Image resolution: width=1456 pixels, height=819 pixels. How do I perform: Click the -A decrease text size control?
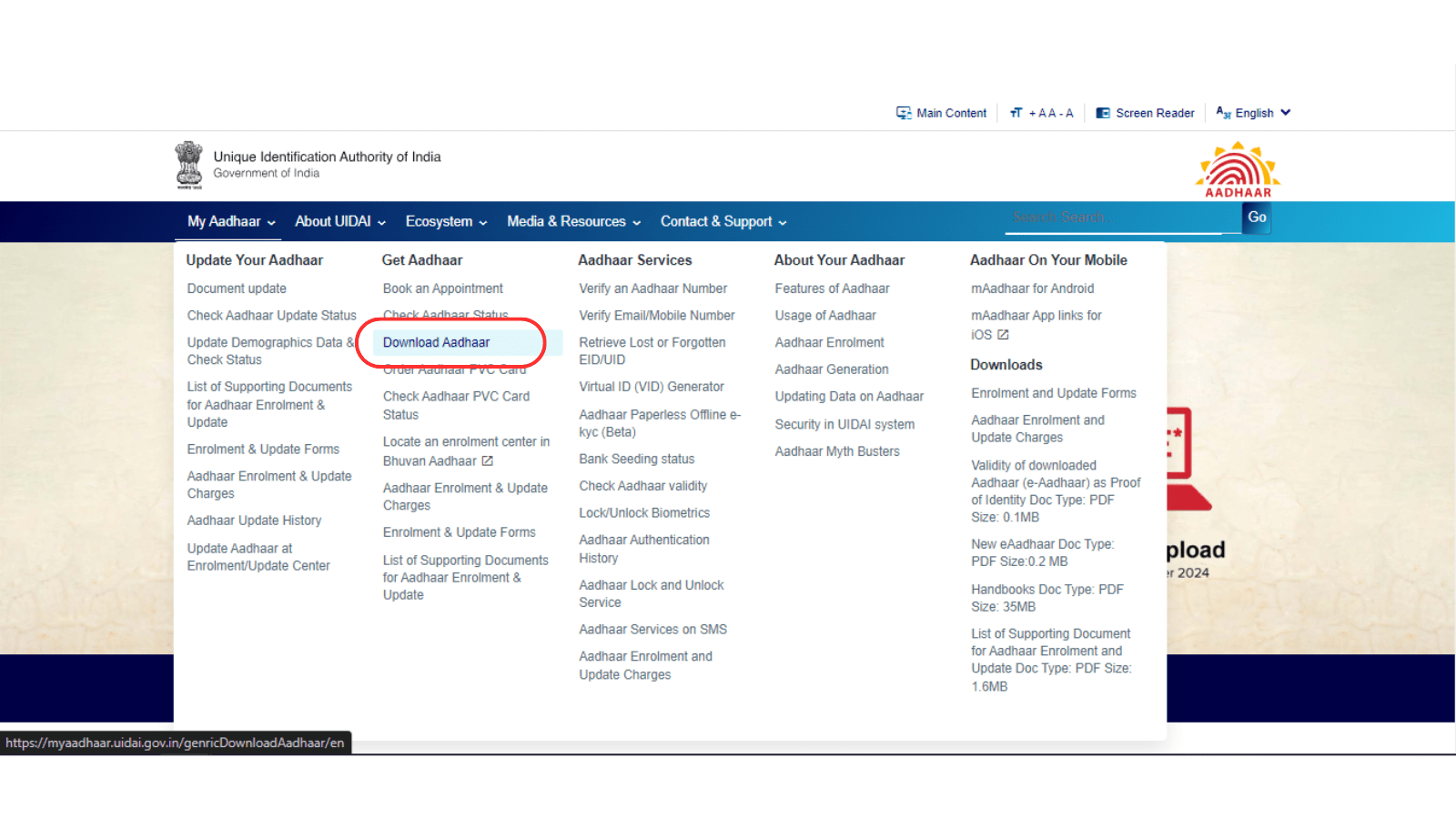(x=1067, y=113)
